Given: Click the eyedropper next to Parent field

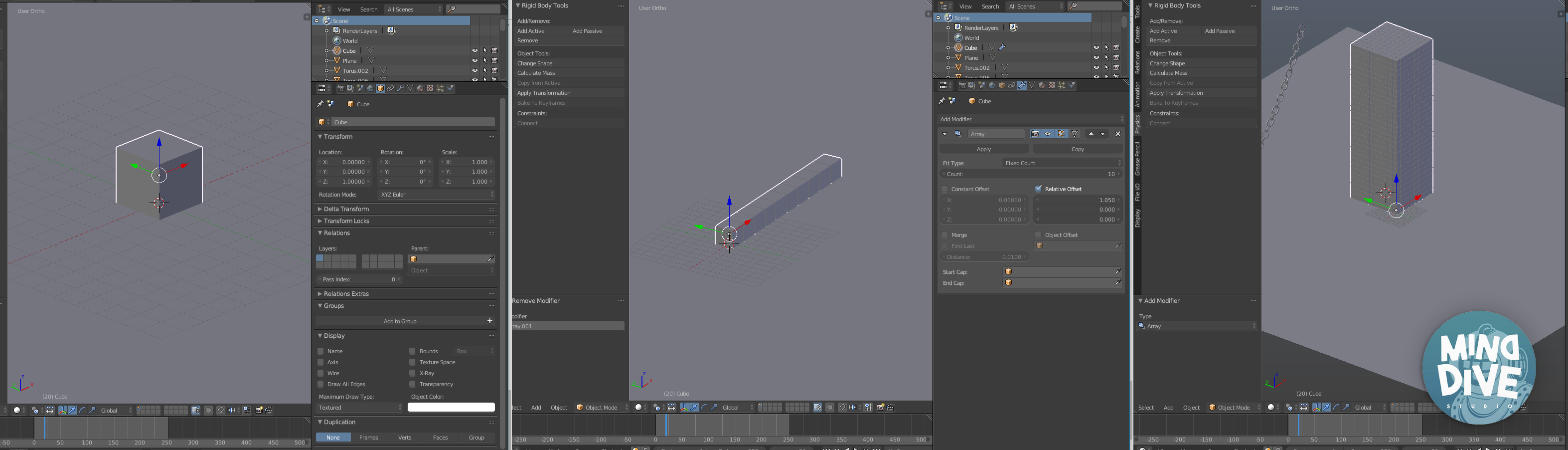Looking at the screenshot, I should (x=490, y=259).
